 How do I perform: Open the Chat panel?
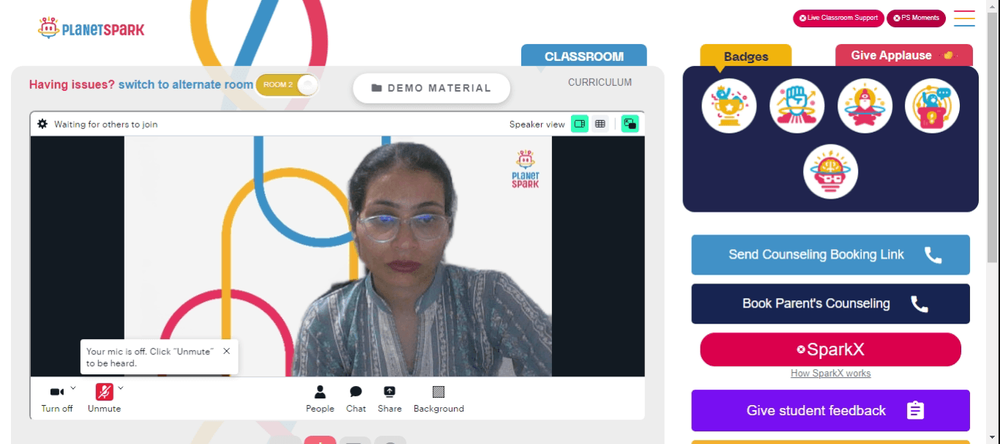[356, 399]
